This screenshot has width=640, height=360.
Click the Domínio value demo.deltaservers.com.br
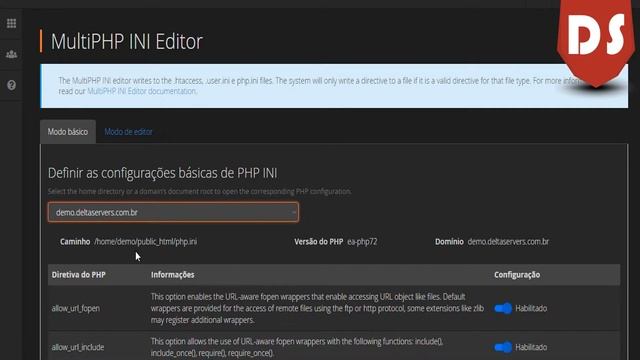508,242
